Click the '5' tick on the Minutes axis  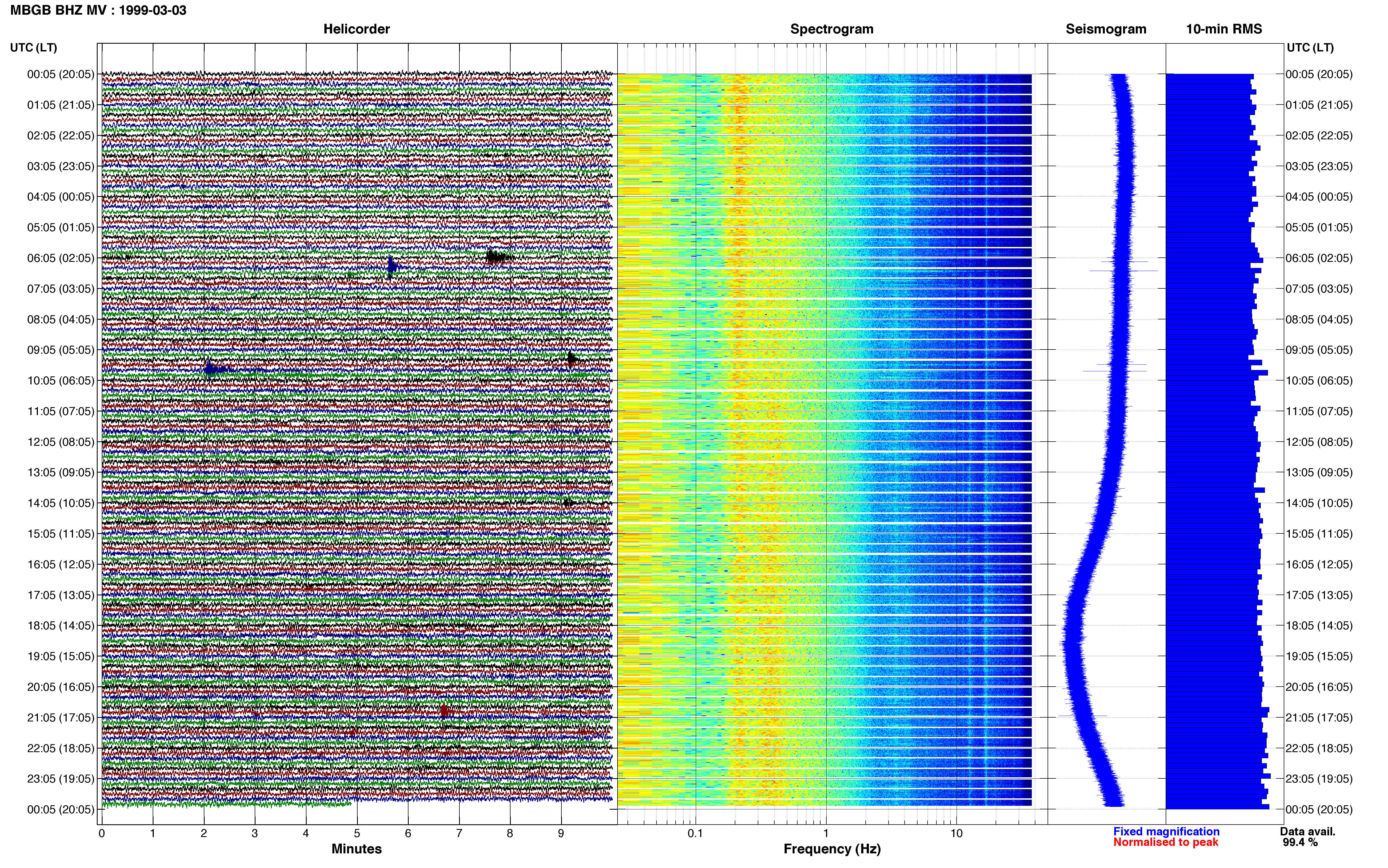point(357,833)
